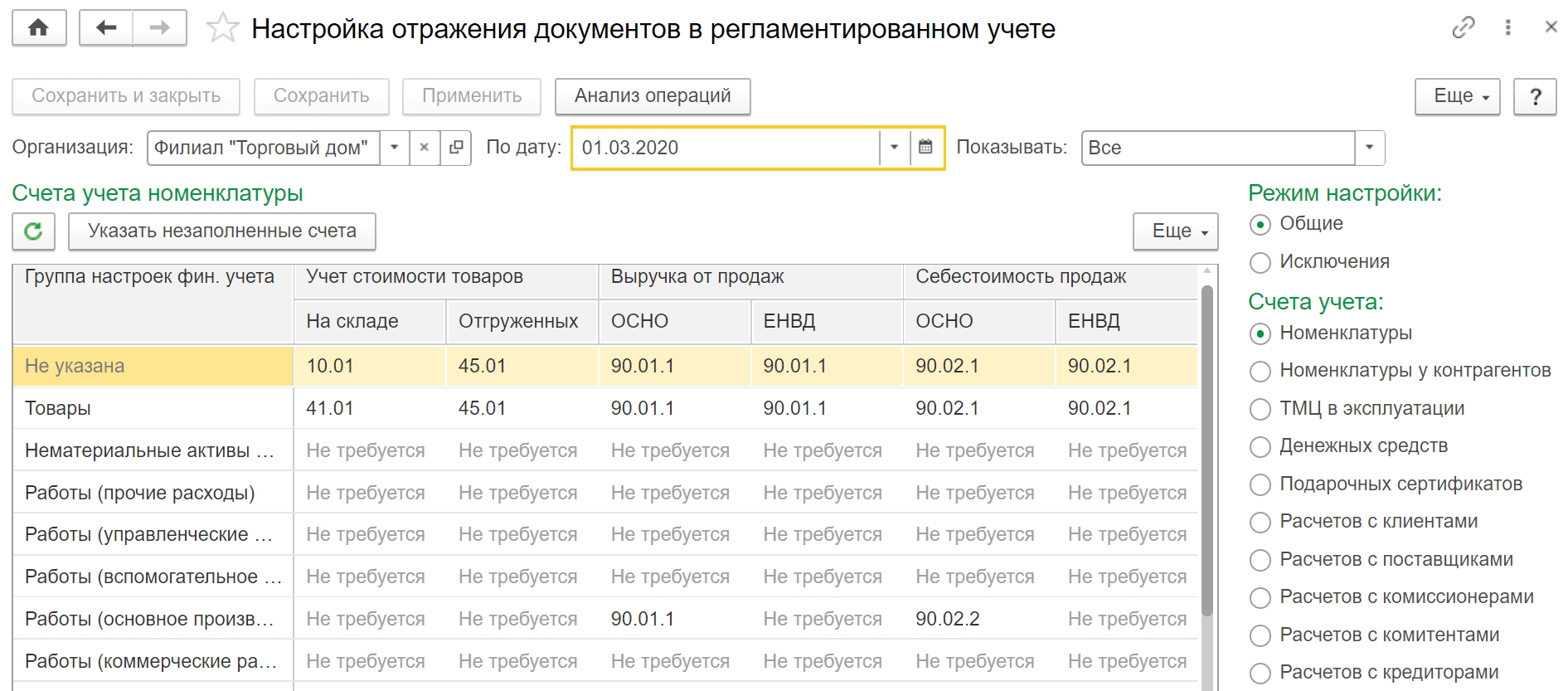Click cell 41.01 in Товары row
This screenshot has width=1568, height=691.
pyautogui.click(x=370, y=408)
